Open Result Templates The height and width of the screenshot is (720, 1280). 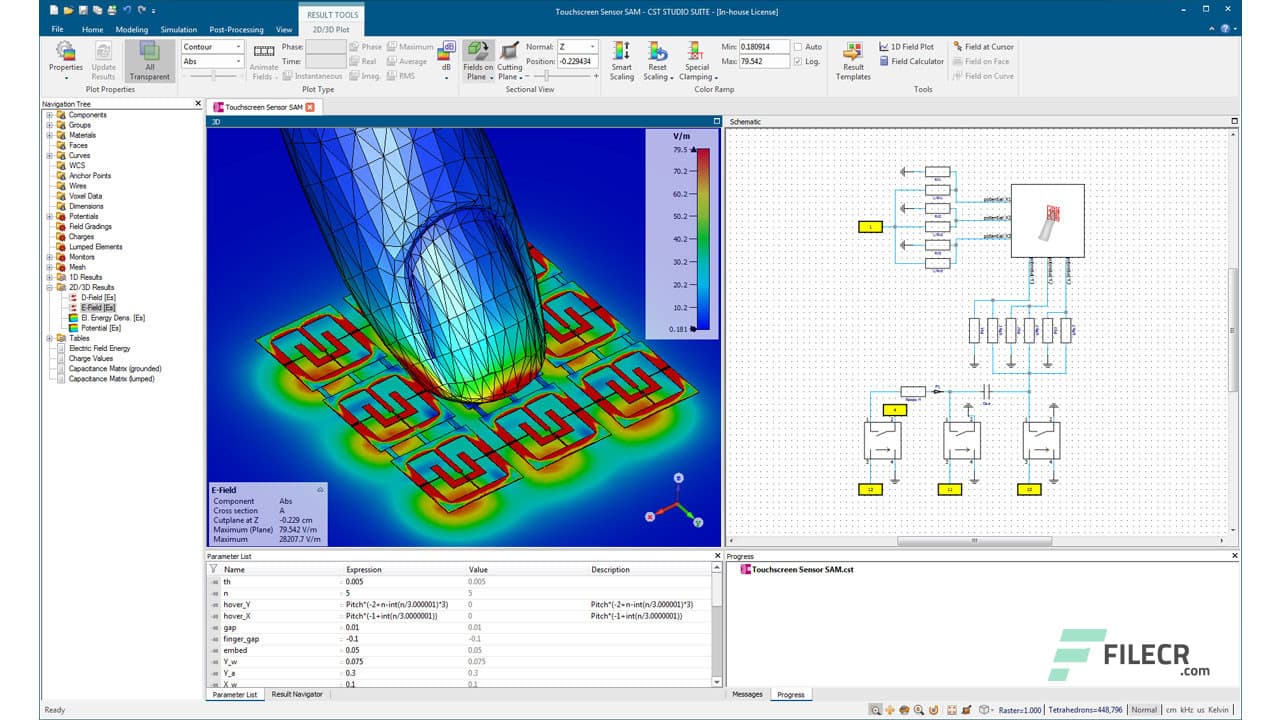pyautogui.click(x=852, y=58)
